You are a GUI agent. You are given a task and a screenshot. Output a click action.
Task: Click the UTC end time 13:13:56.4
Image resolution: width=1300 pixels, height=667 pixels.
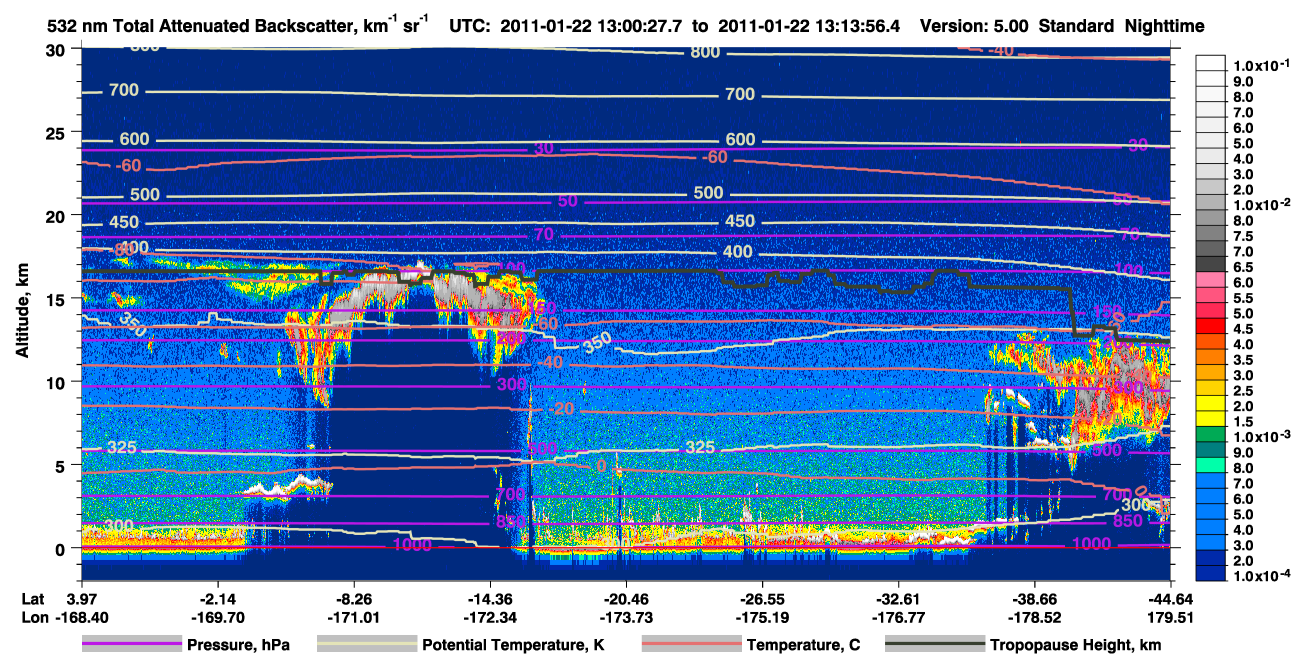tap(856, 26)
